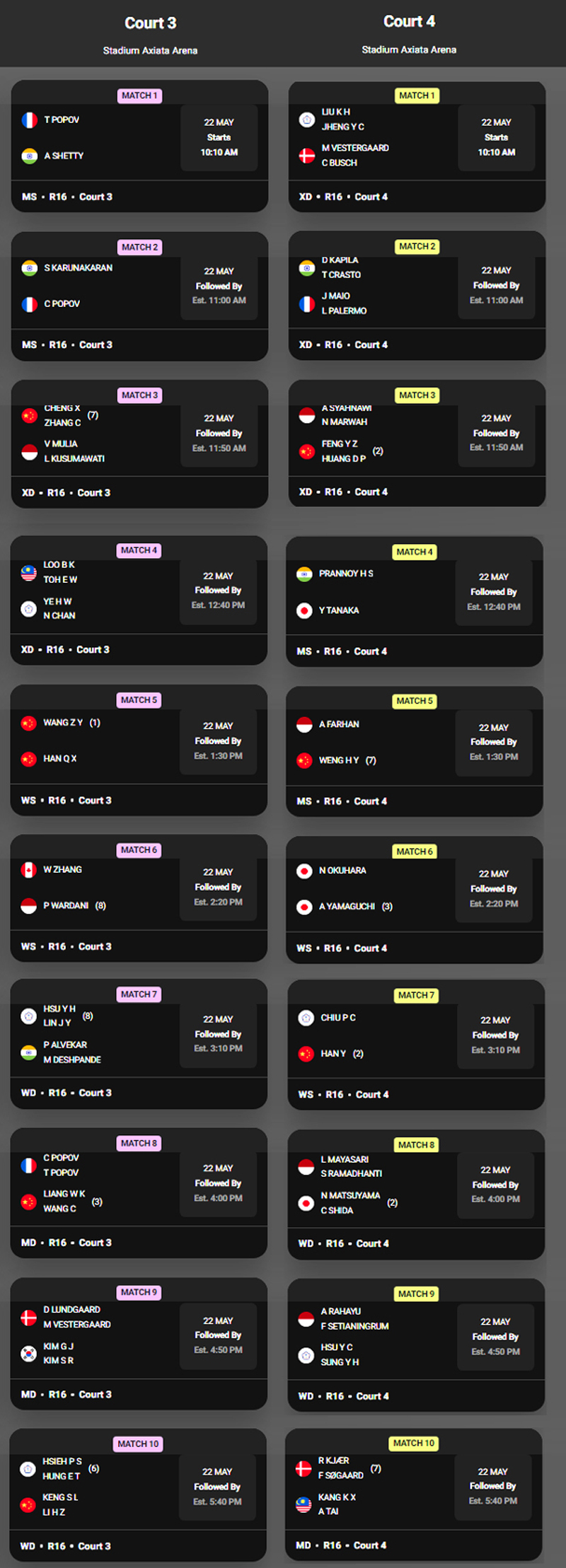Click the France flag beside T Popov
The image size is (566, 1568).
pyautogui.click(x=29, y=120)
